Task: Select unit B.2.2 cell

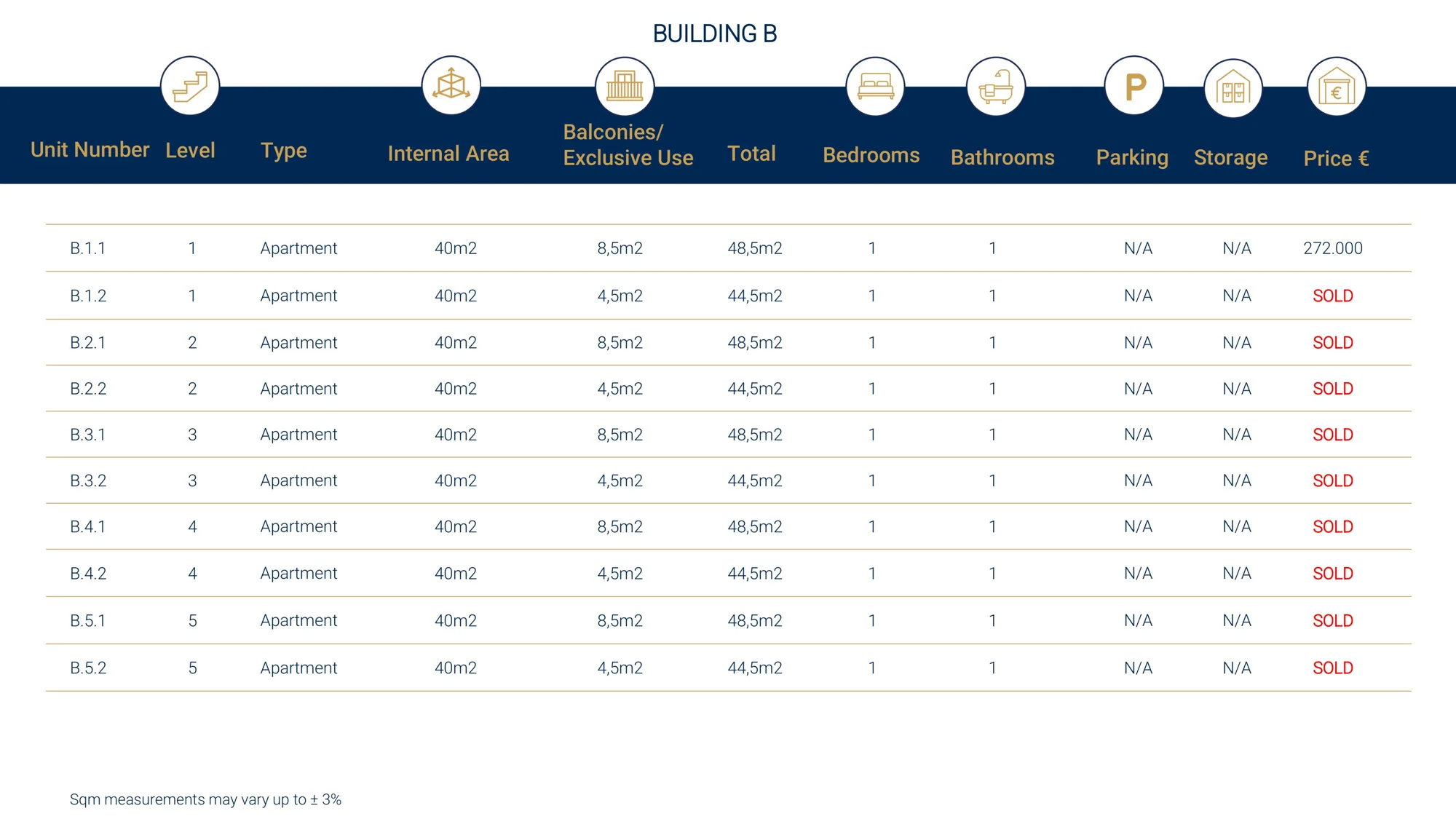Action: (88, 389)
